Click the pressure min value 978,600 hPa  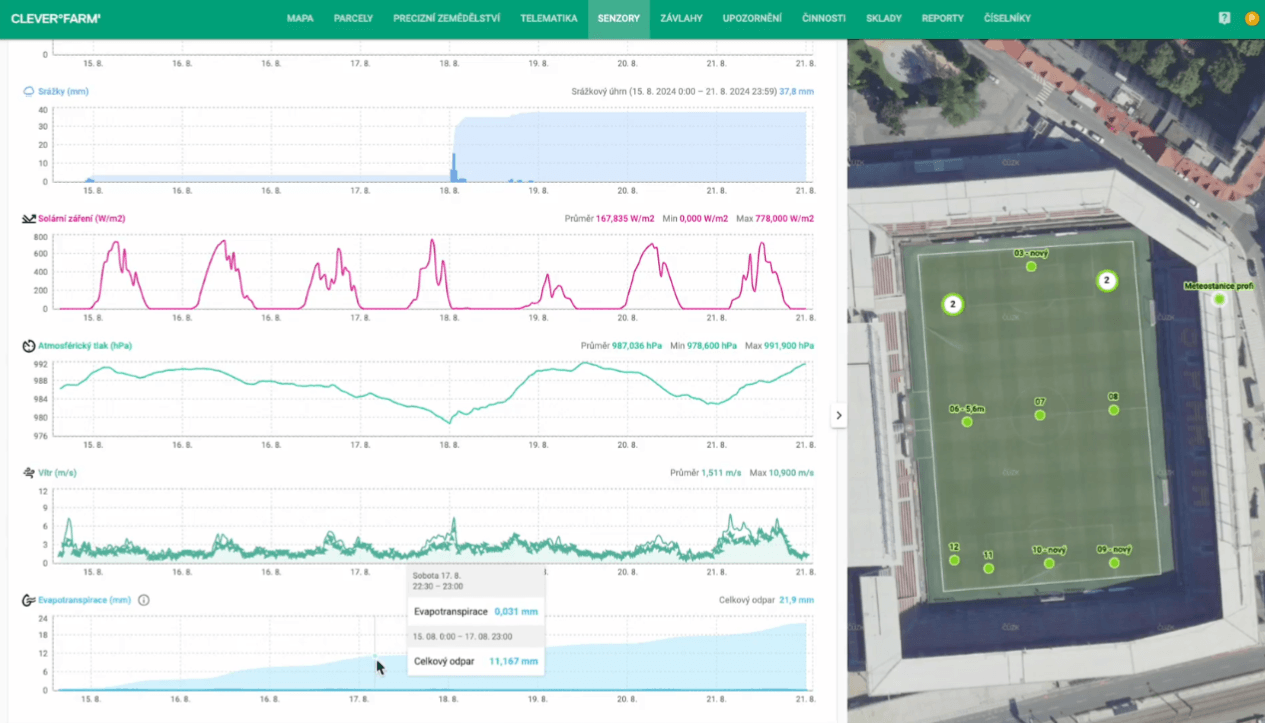point(712,346)
